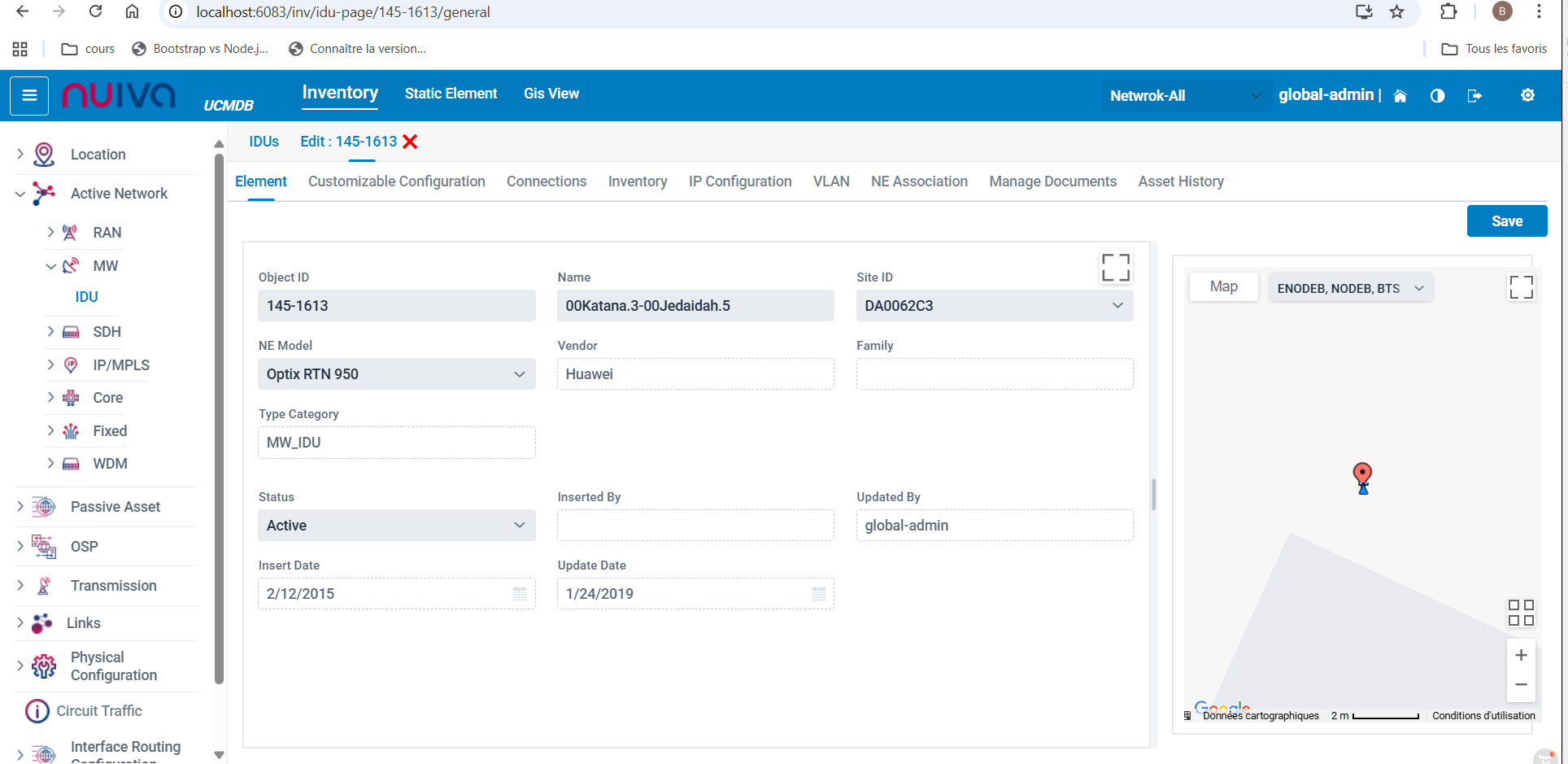1568x764 pixels.
Task: Toggle the dark/light contrast theme icon
Action: [1437, 96]
